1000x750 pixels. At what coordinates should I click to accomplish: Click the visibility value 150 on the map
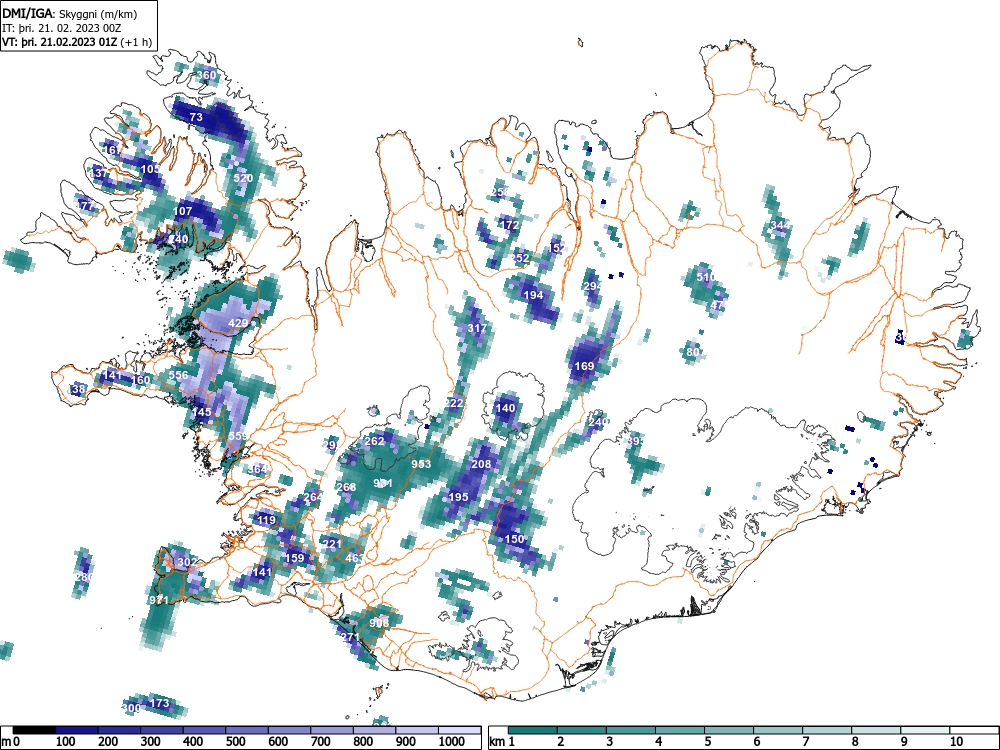point(514,539)
